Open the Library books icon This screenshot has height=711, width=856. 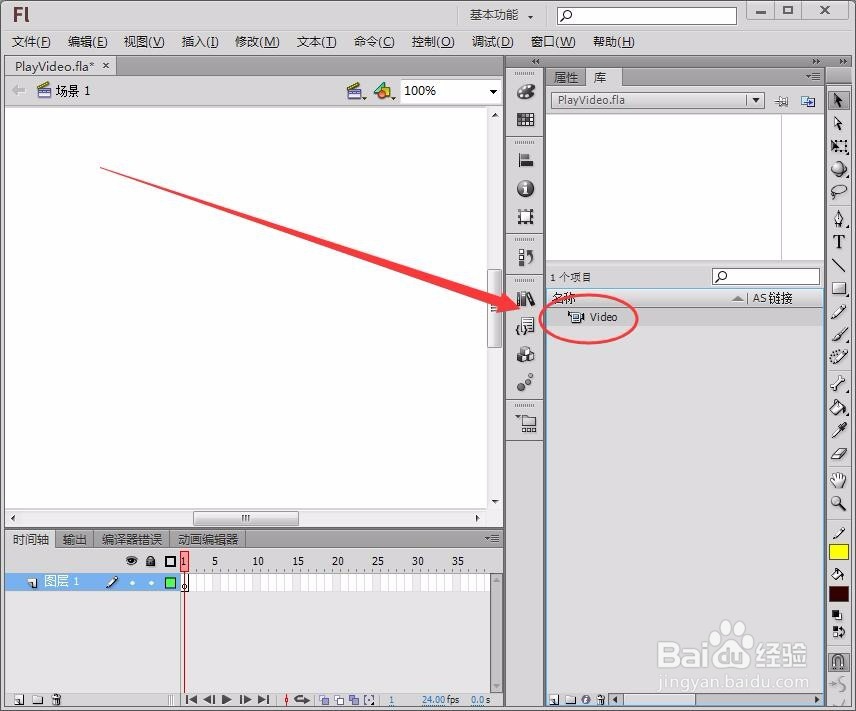pos(525,298)
